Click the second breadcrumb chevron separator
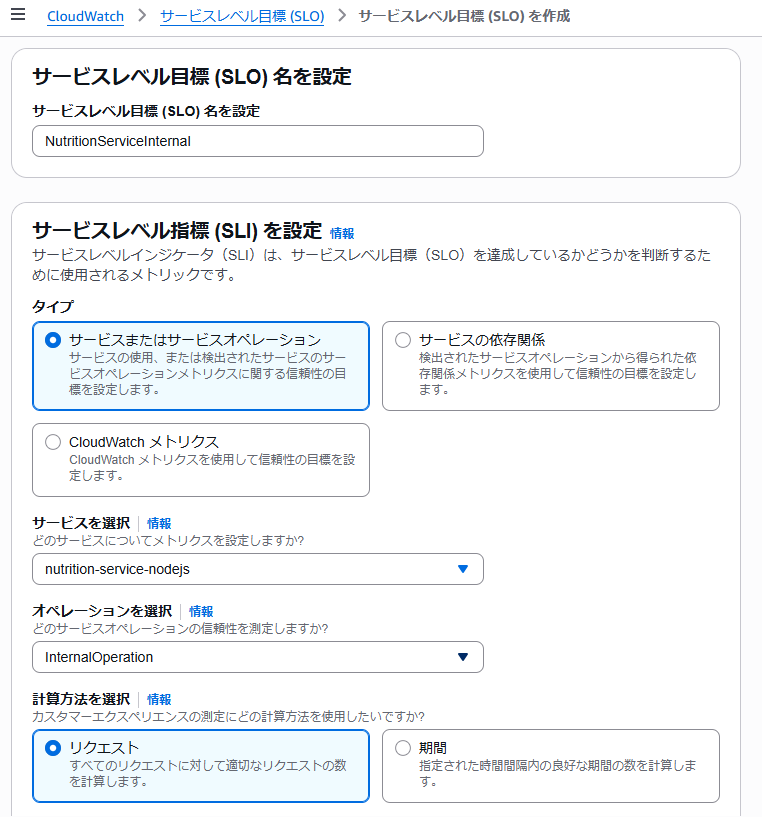762x817 pixels. [342, 17]
